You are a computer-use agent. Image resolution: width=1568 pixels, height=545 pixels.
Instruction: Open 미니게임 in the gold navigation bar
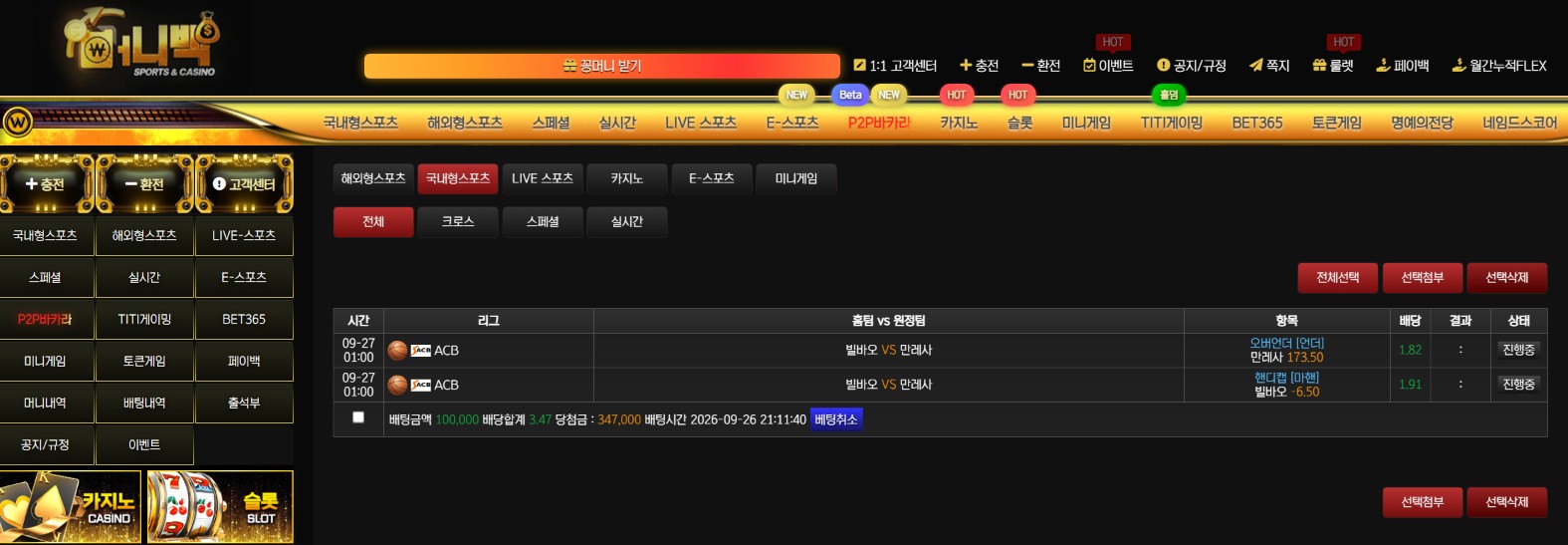coord(1086,123)
